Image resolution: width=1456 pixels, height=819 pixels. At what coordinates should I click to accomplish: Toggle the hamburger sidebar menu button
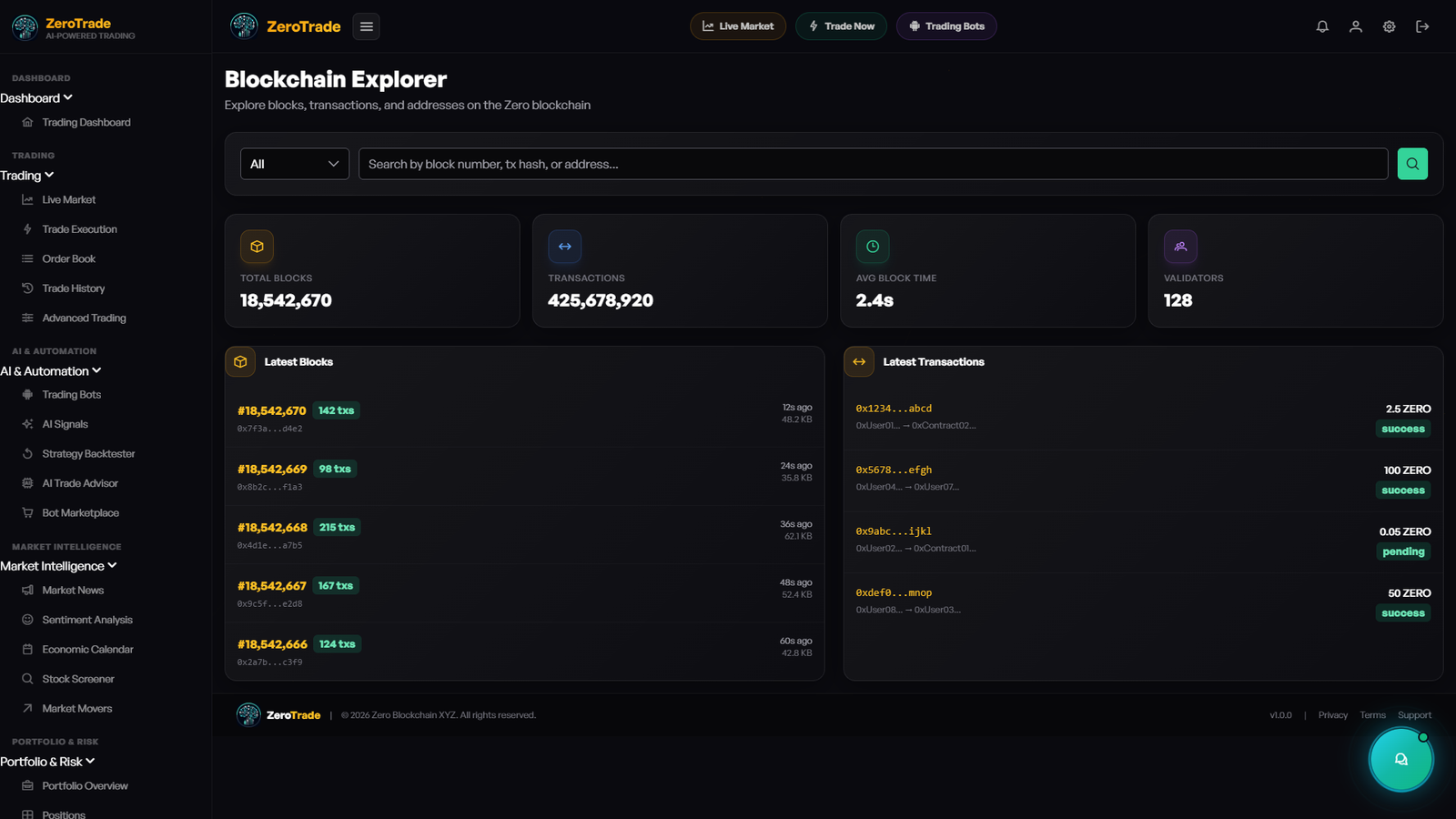(367, 26)
